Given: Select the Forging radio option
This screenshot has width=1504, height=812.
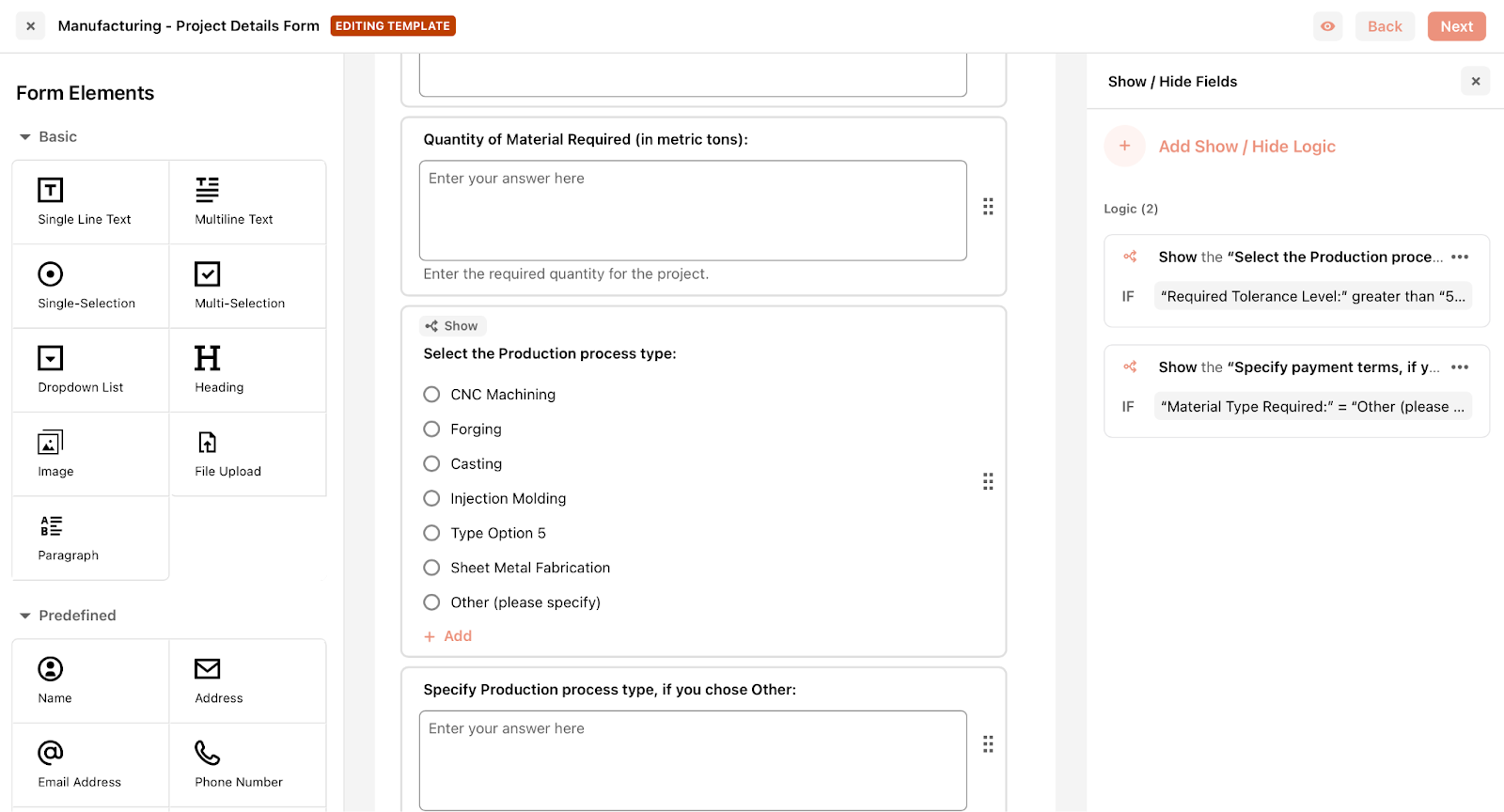Looking at the screenshot, I should (431, 429).
